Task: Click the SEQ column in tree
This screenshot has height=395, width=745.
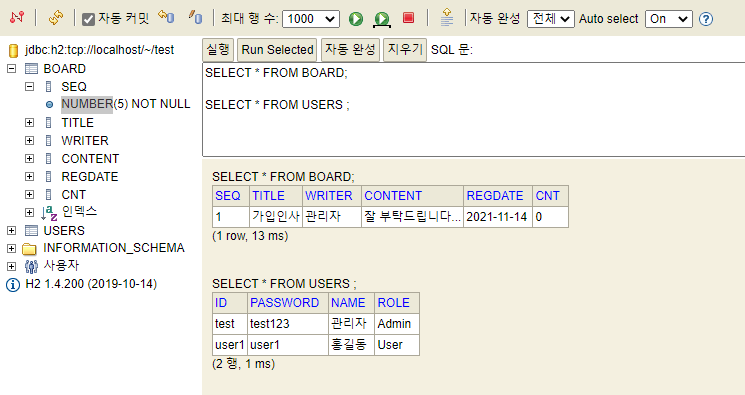Action: click(x=74, y=87)
